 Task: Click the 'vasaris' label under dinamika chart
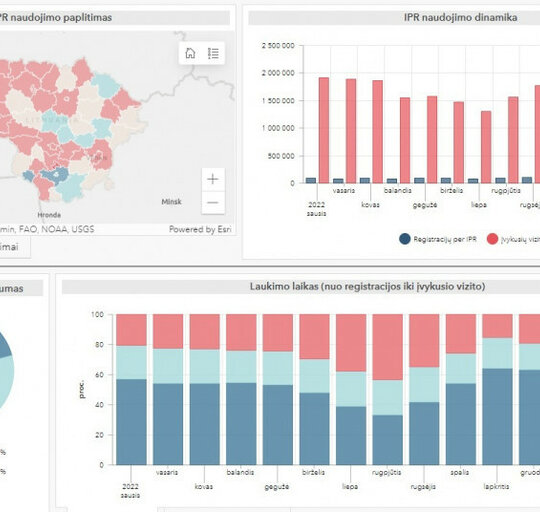[x=344, y=190]
